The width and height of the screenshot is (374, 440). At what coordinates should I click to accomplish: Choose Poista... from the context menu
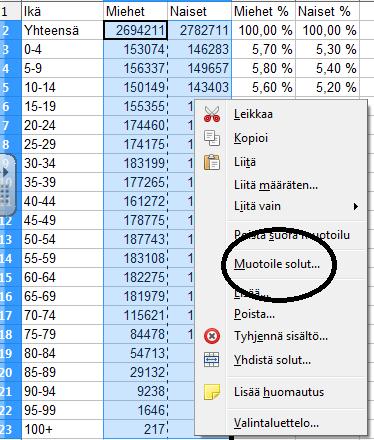click(254, 314)
